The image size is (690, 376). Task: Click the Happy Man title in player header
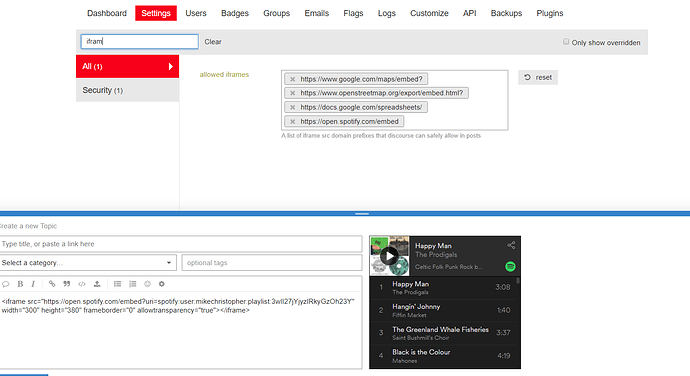433,246
